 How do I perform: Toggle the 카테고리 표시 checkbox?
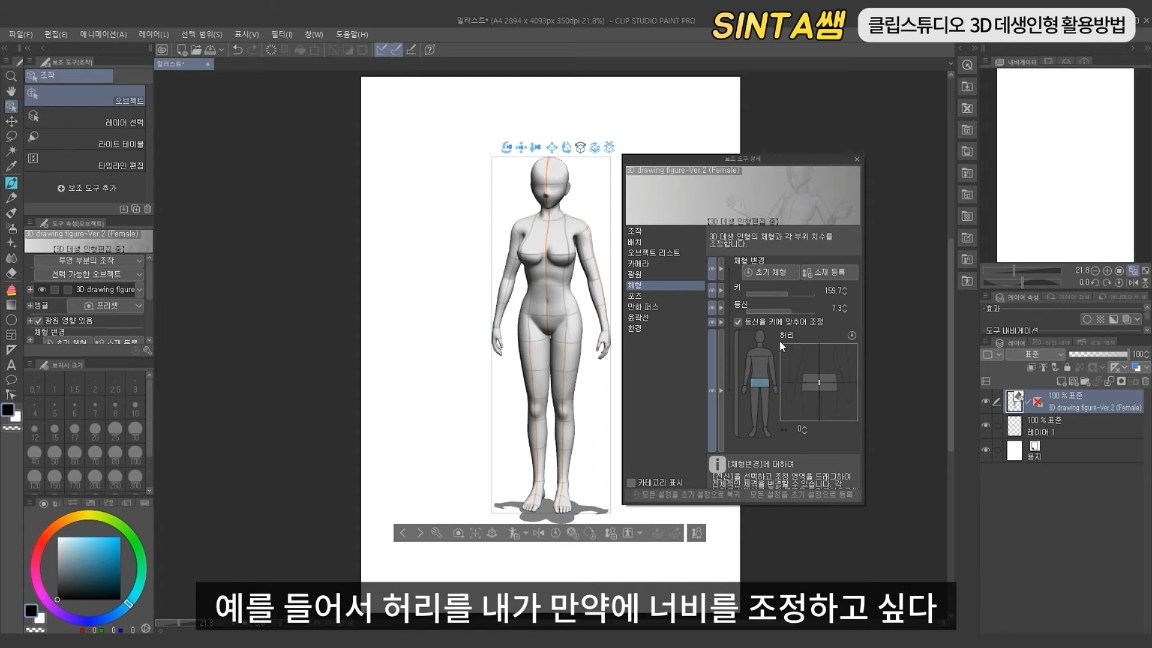(x=631, y=483)
